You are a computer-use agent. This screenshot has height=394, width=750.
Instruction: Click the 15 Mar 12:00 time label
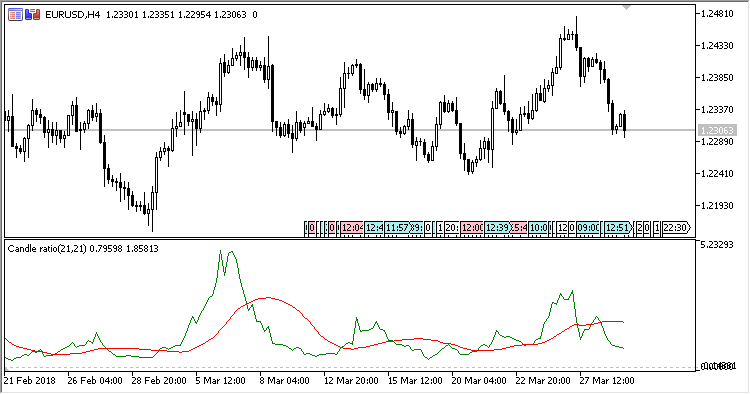click(x=415, y=381)
